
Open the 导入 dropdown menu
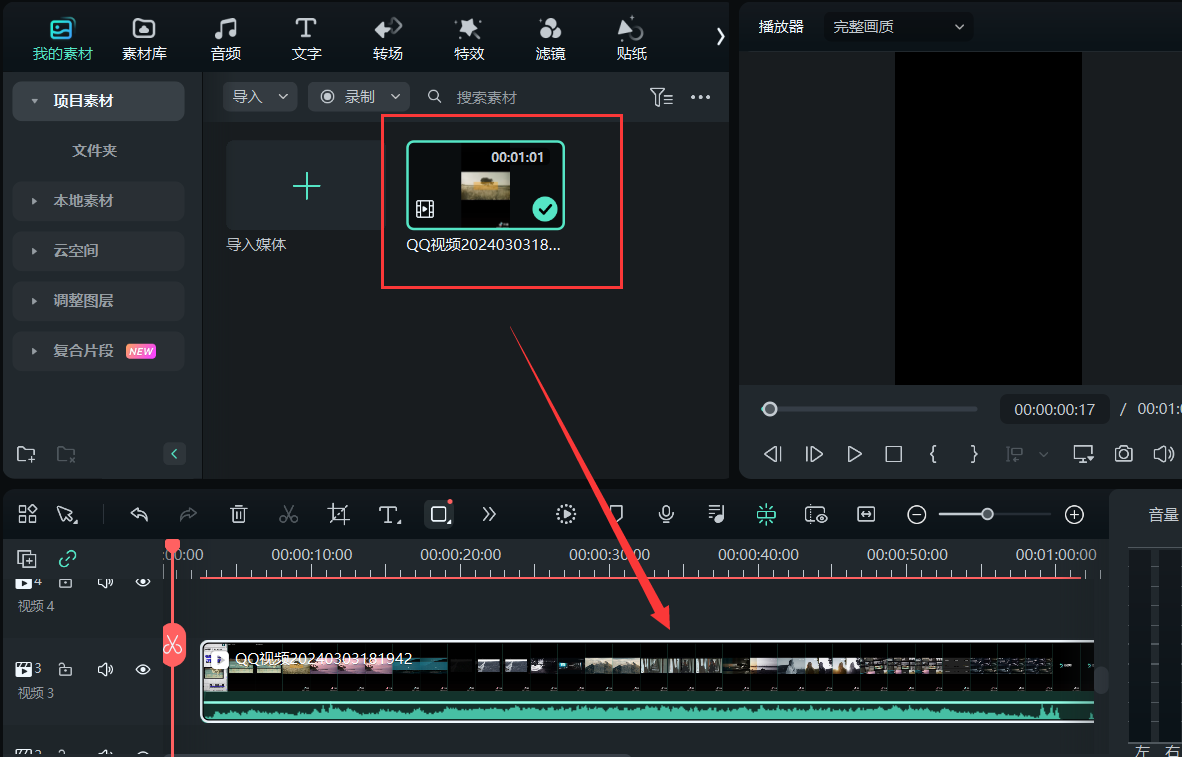coord(259,97)
